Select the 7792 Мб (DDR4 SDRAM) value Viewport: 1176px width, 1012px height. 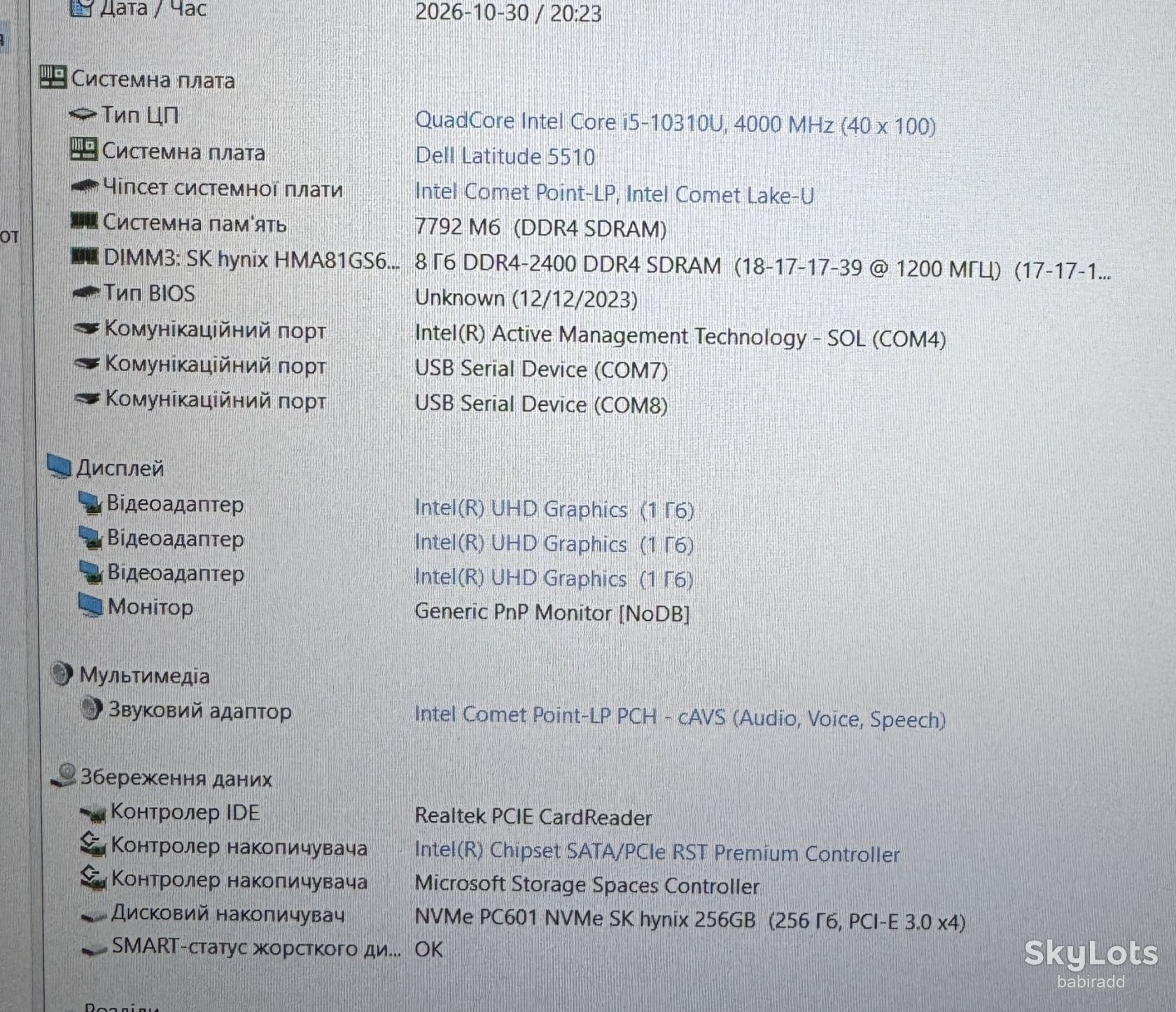pos(541,227)
